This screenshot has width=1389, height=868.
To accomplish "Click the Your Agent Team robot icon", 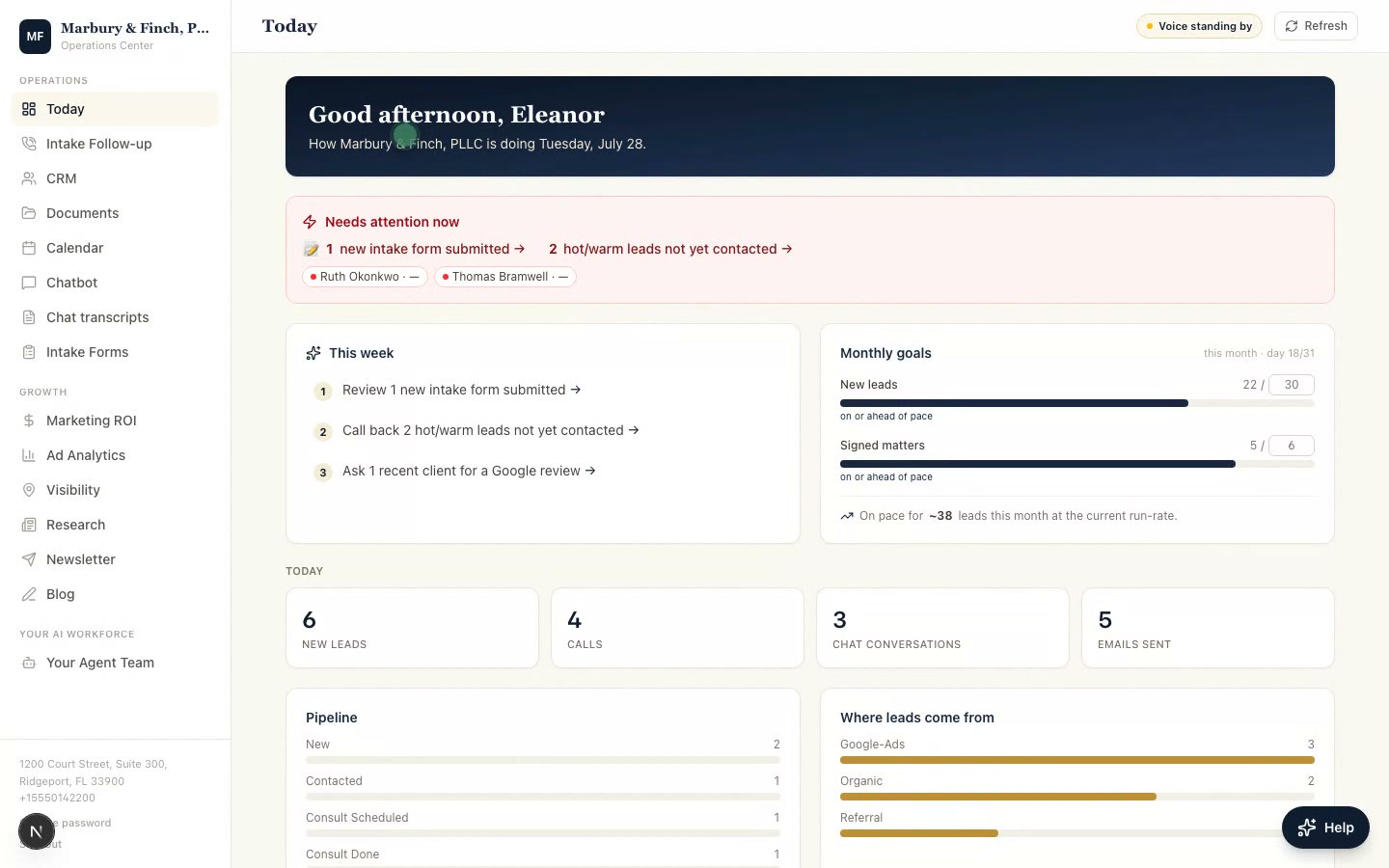I will click(29, 663).
